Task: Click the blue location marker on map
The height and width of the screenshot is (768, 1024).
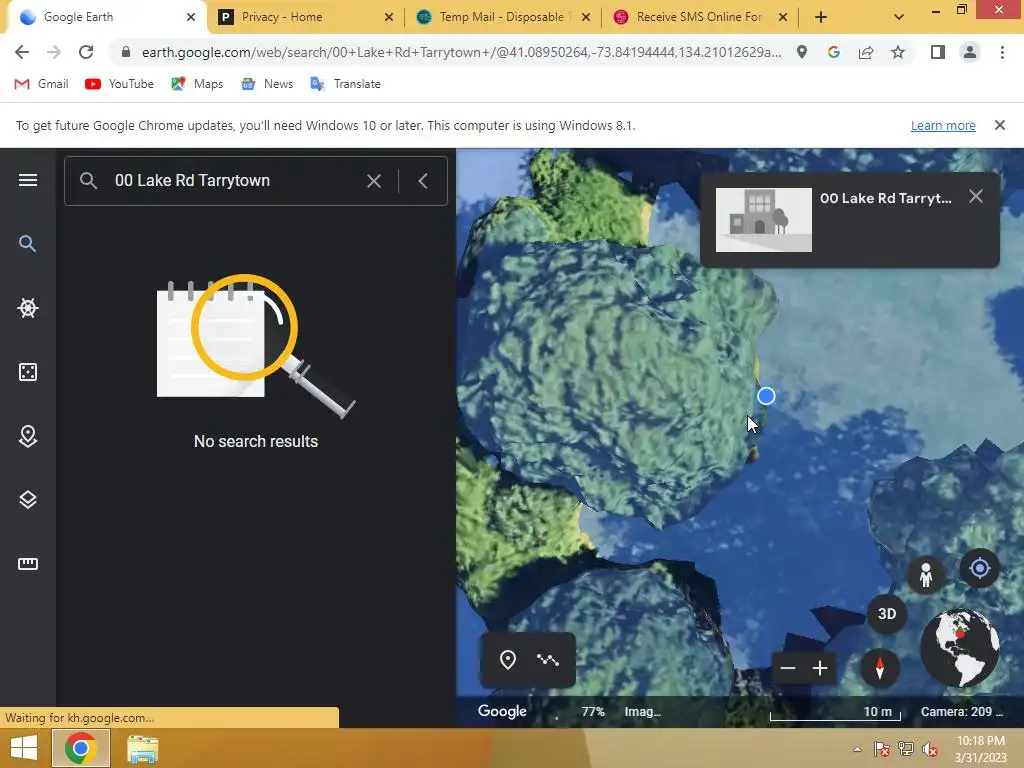Action: click(x=766, y=396)
